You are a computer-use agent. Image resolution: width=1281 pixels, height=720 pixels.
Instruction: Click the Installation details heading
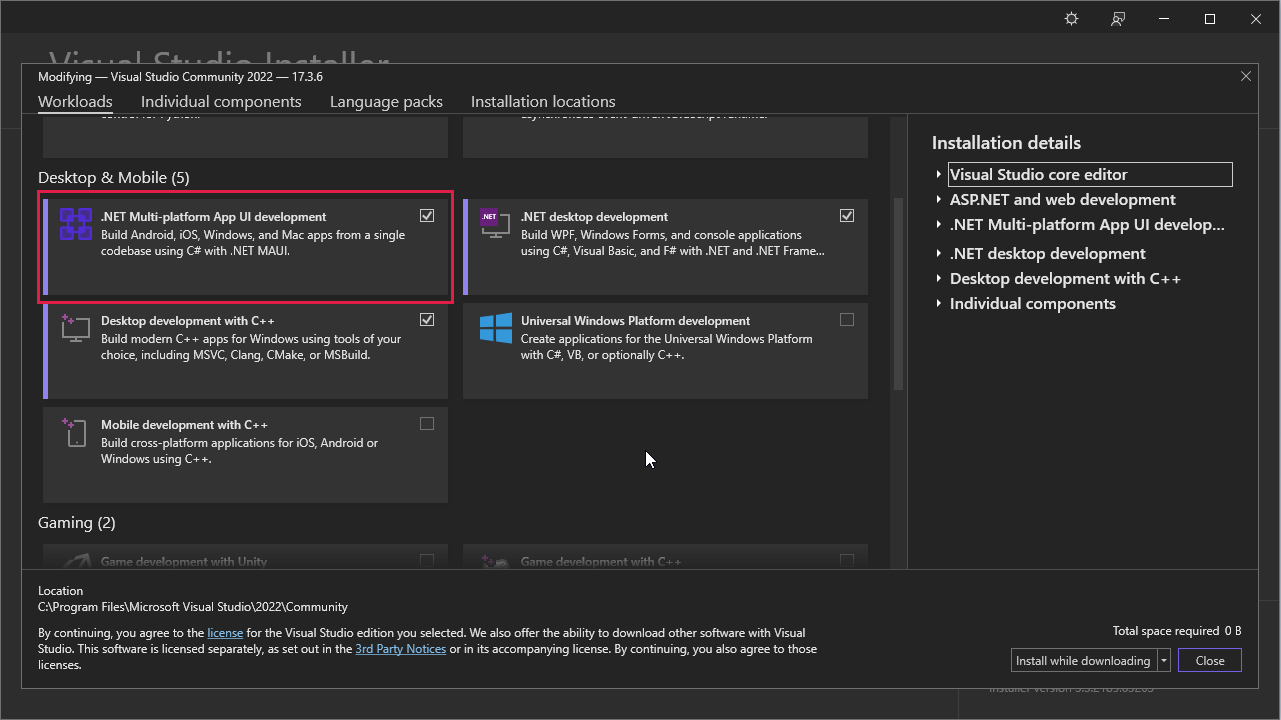[1006, 143]
